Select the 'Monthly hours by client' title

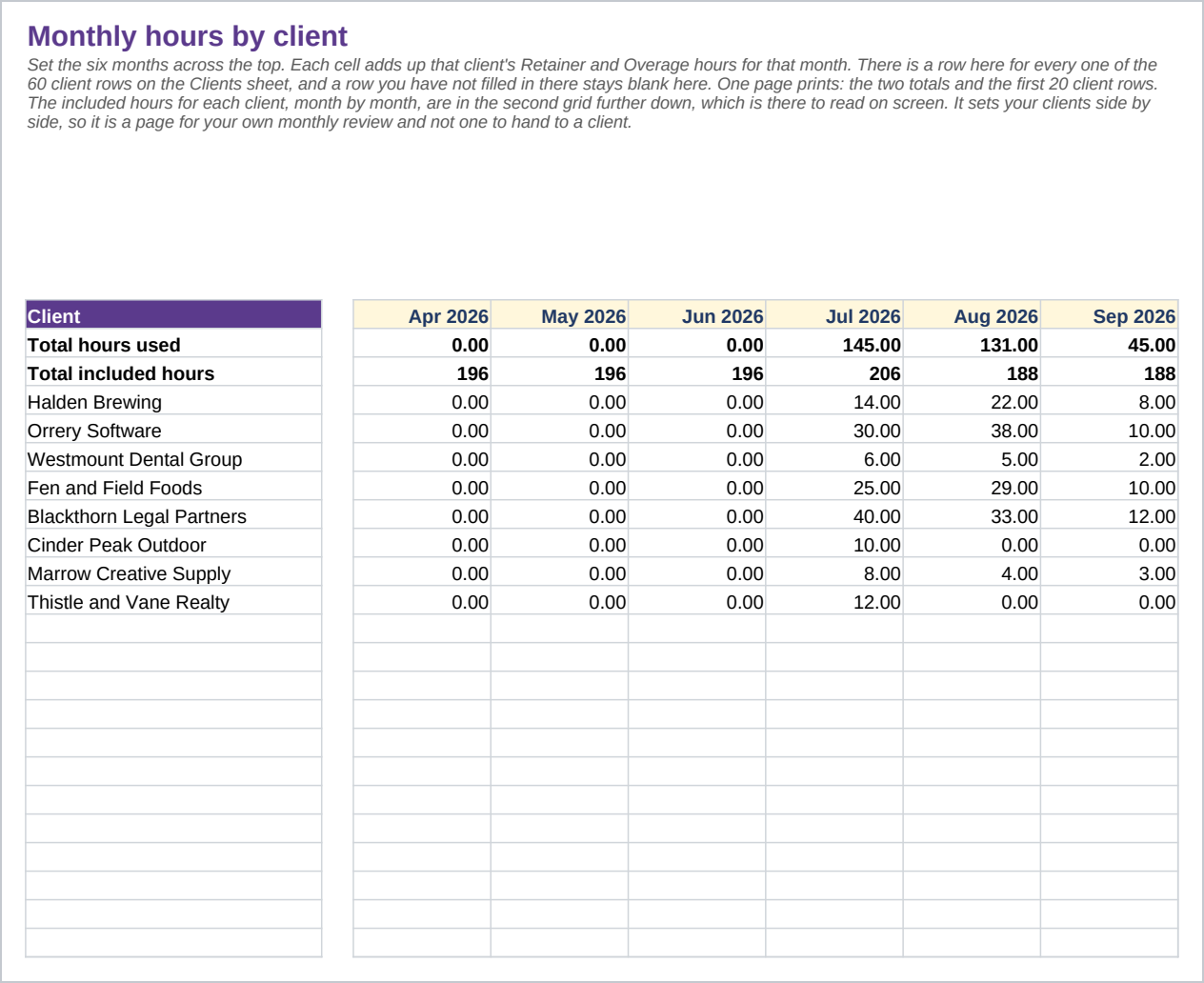(x=188, y=36)
